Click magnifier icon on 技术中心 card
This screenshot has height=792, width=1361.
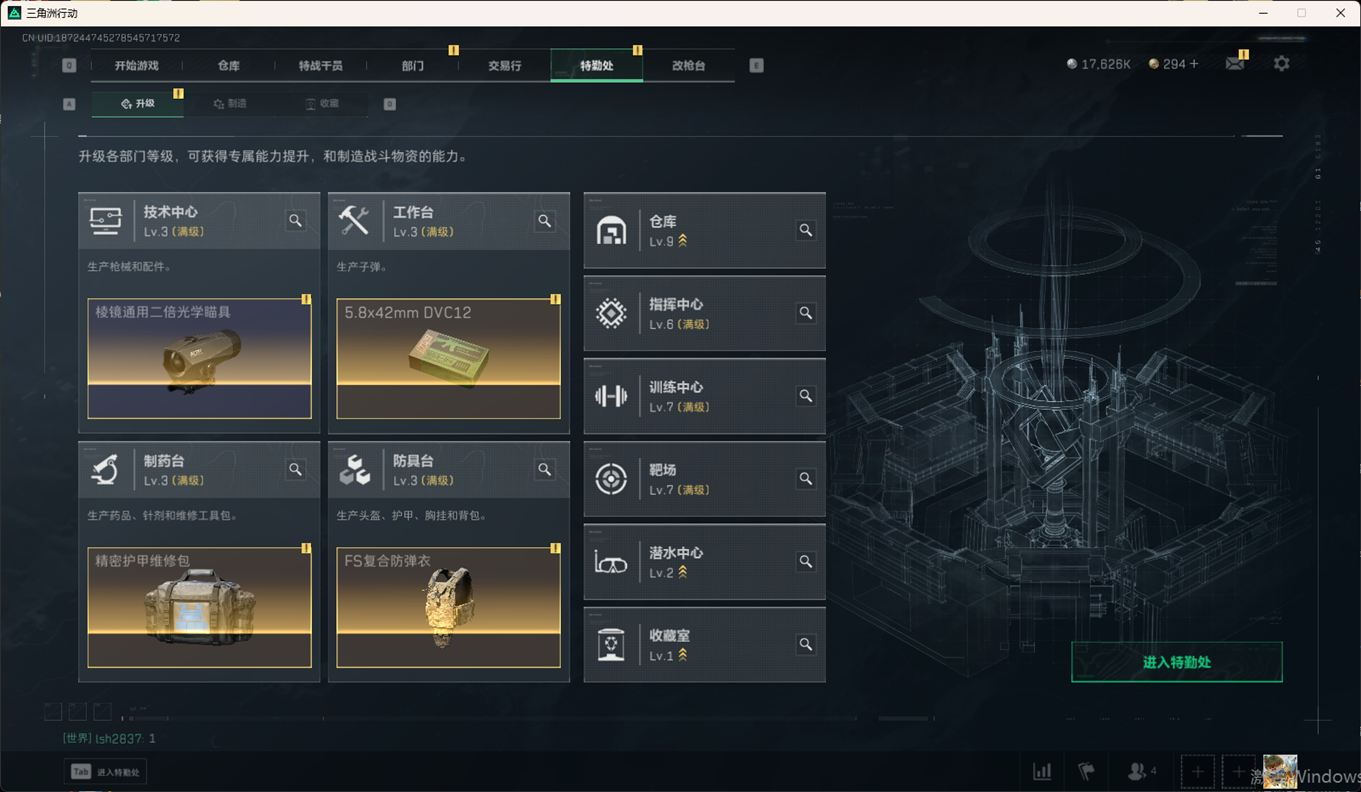pyautogui.click(x=296, y=220)
